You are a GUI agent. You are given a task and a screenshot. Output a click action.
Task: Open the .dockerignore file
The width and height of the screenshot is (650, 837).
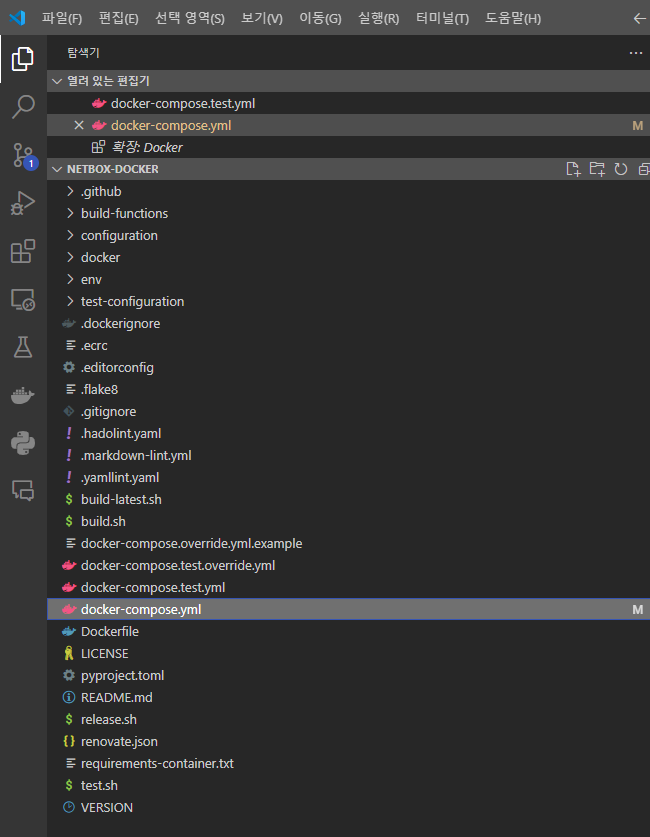(348, 323)
